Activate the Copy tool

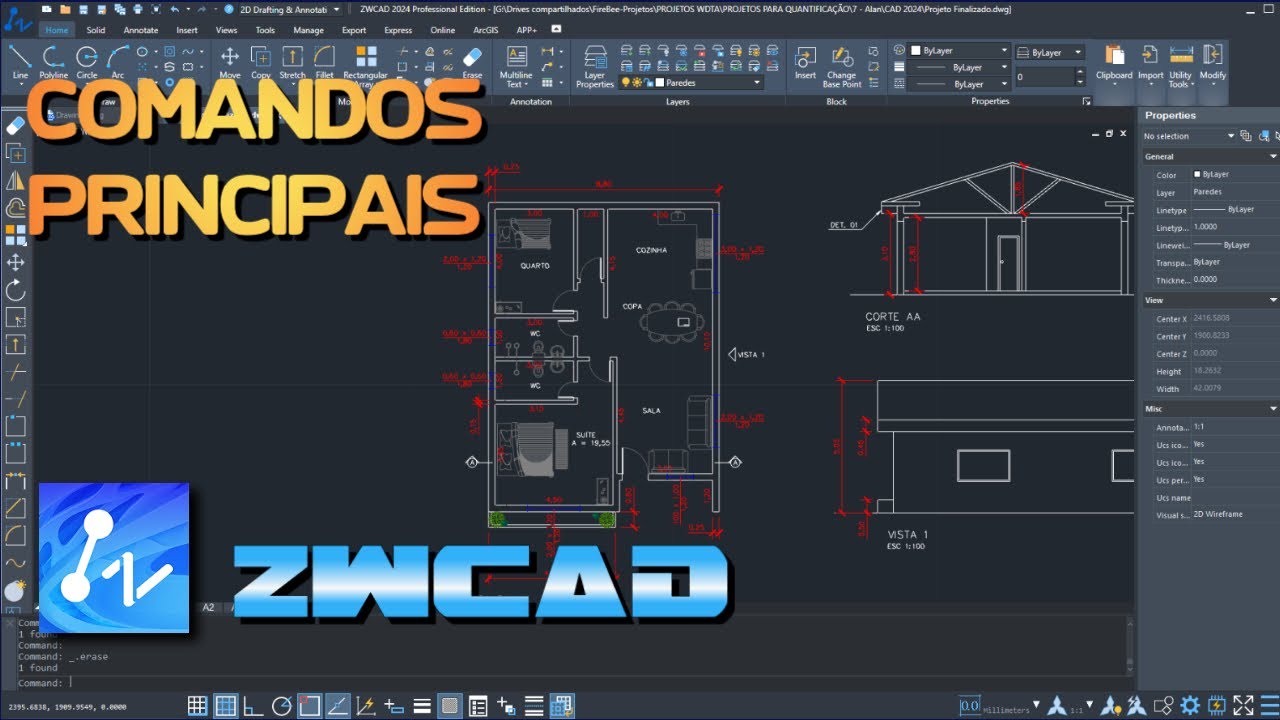tap(261, 61)
